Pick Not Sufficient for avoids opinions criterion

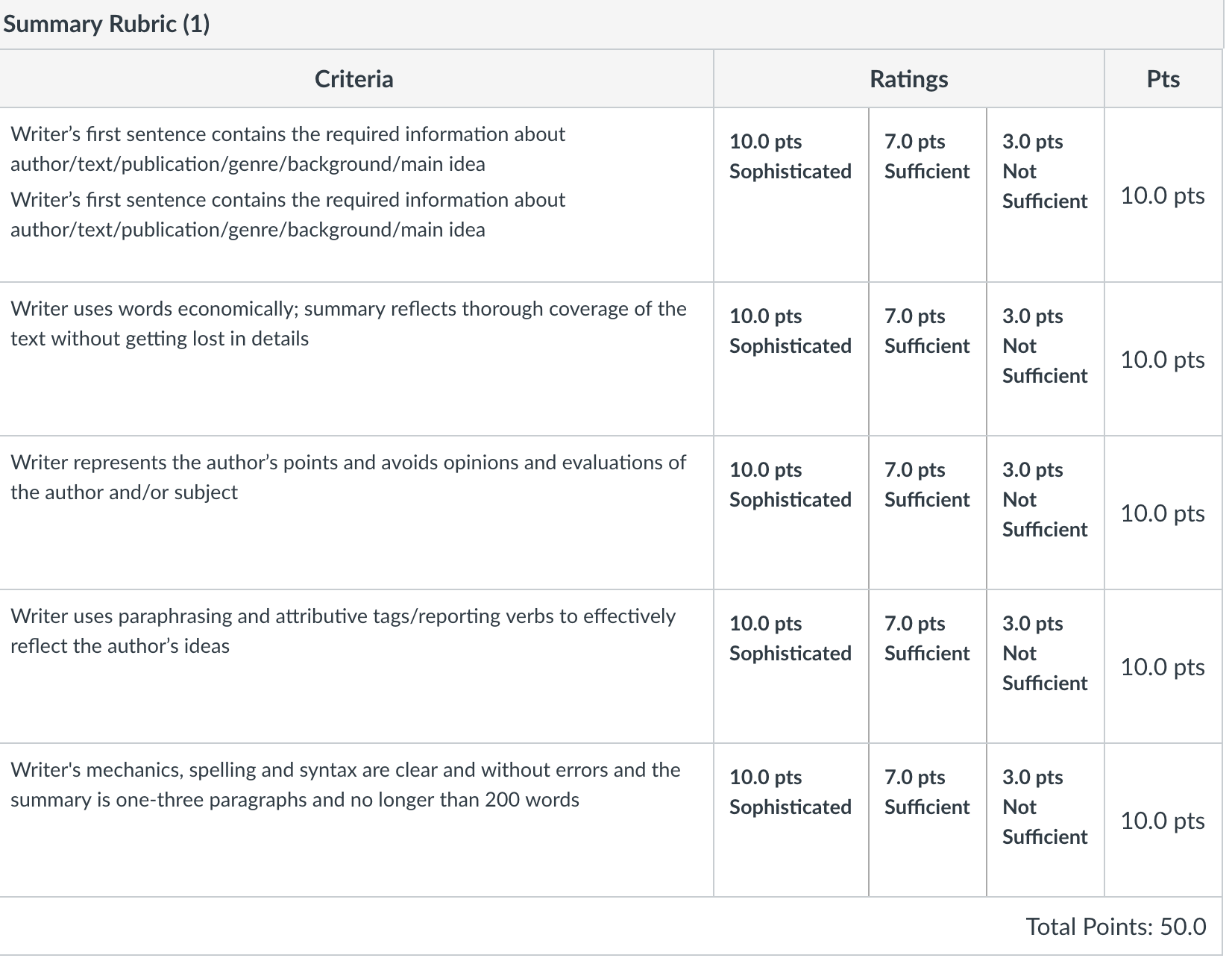[x=1045, y=513]
